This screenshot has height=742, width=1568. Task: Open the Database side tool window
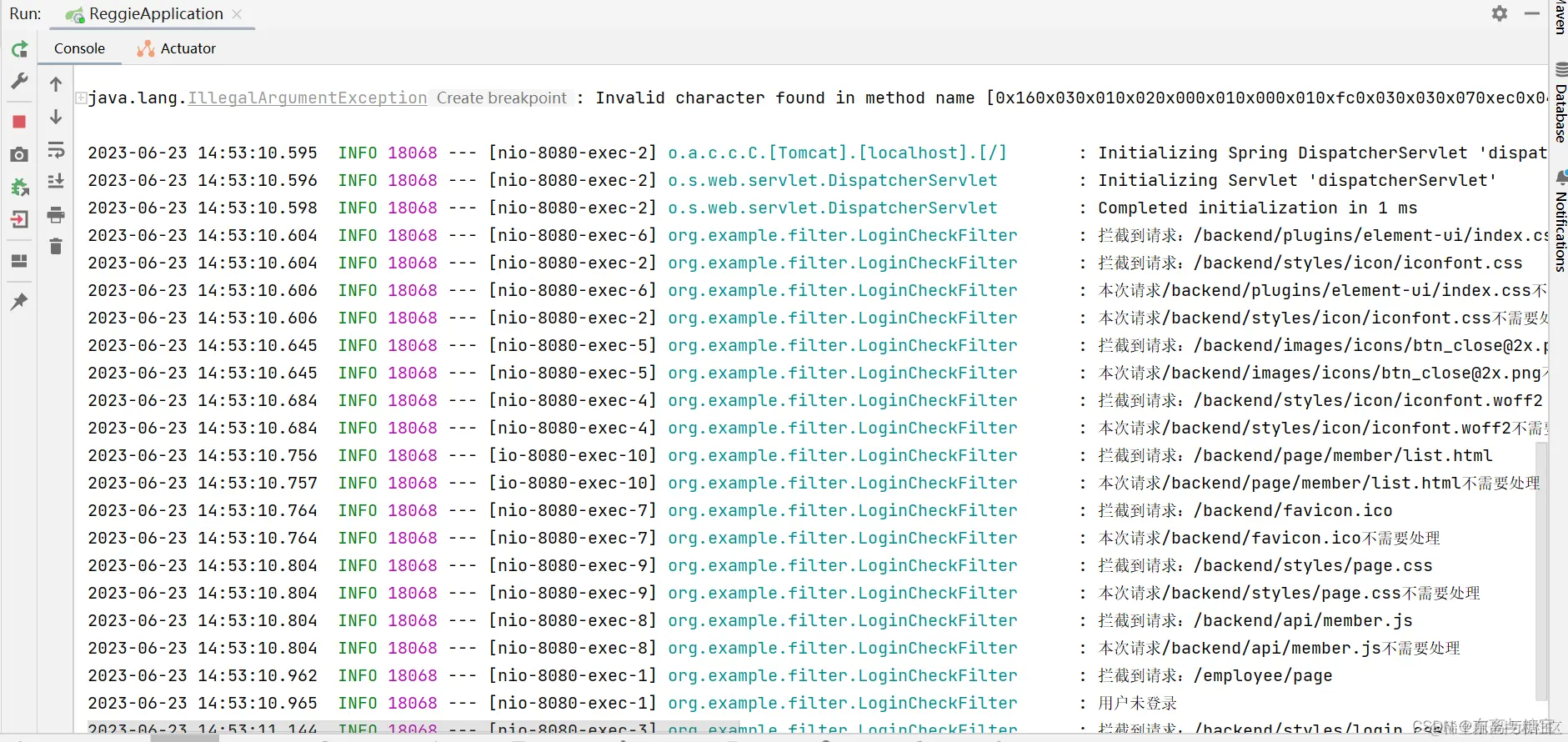pyautogui.click(x=1560, y=103)
